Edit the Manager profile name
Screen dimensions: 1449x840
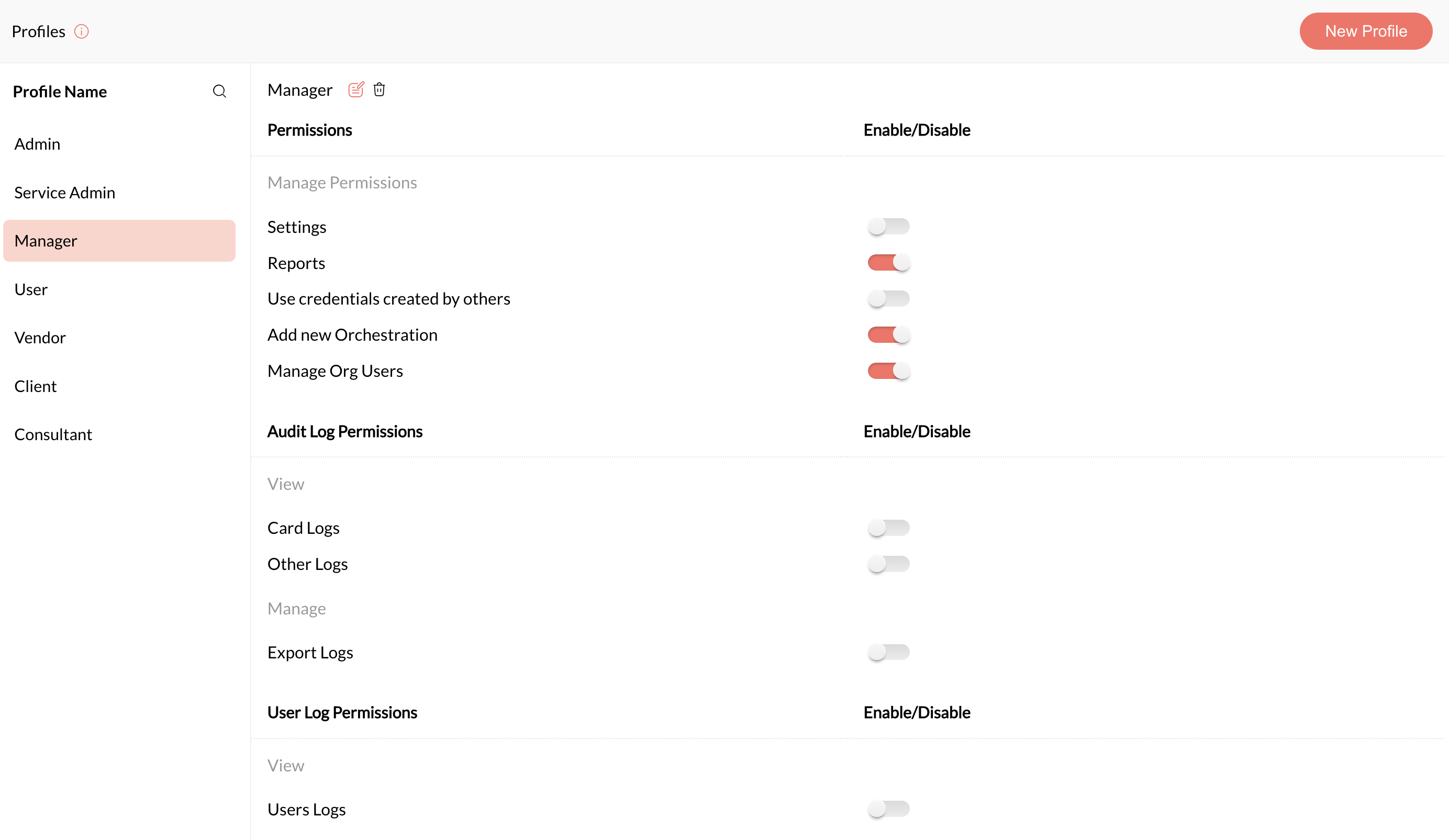coord(356,89)
